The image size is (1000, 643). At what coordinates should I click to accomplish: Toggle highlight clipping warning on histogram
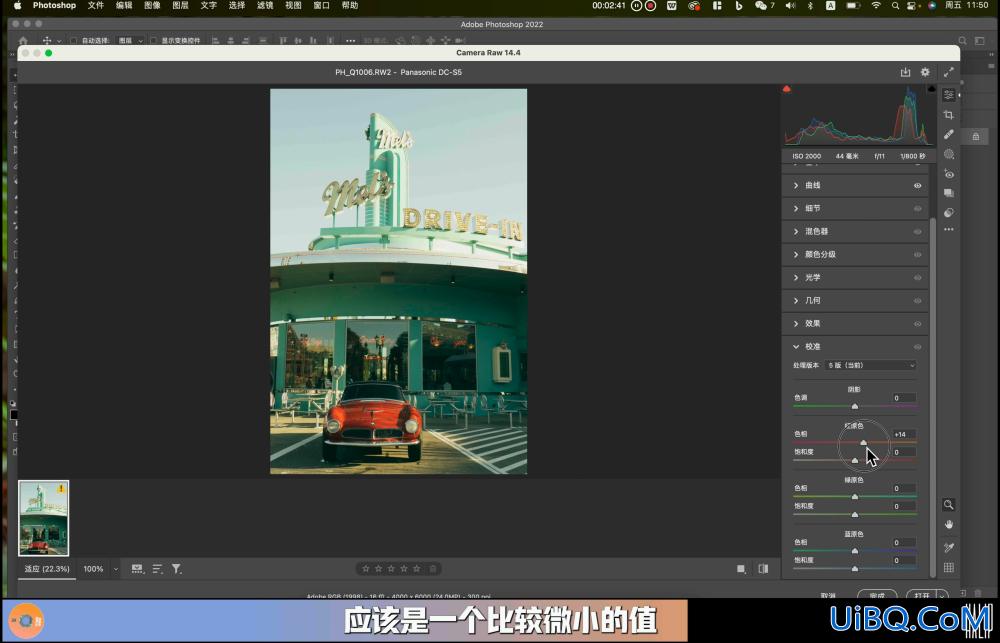931,89
